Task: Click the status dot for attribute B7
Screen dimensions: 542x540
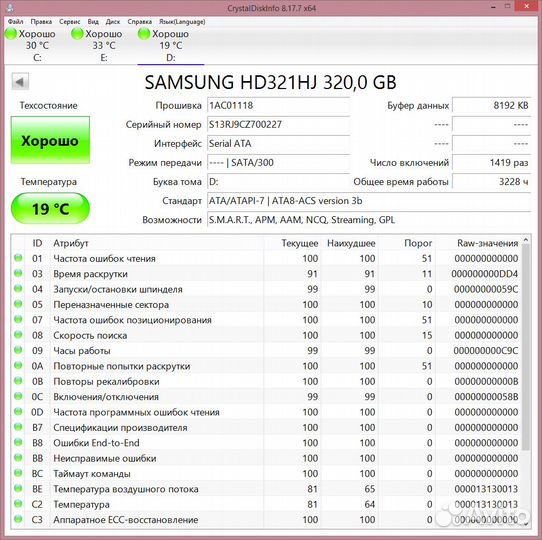Action: click(18, 427)
